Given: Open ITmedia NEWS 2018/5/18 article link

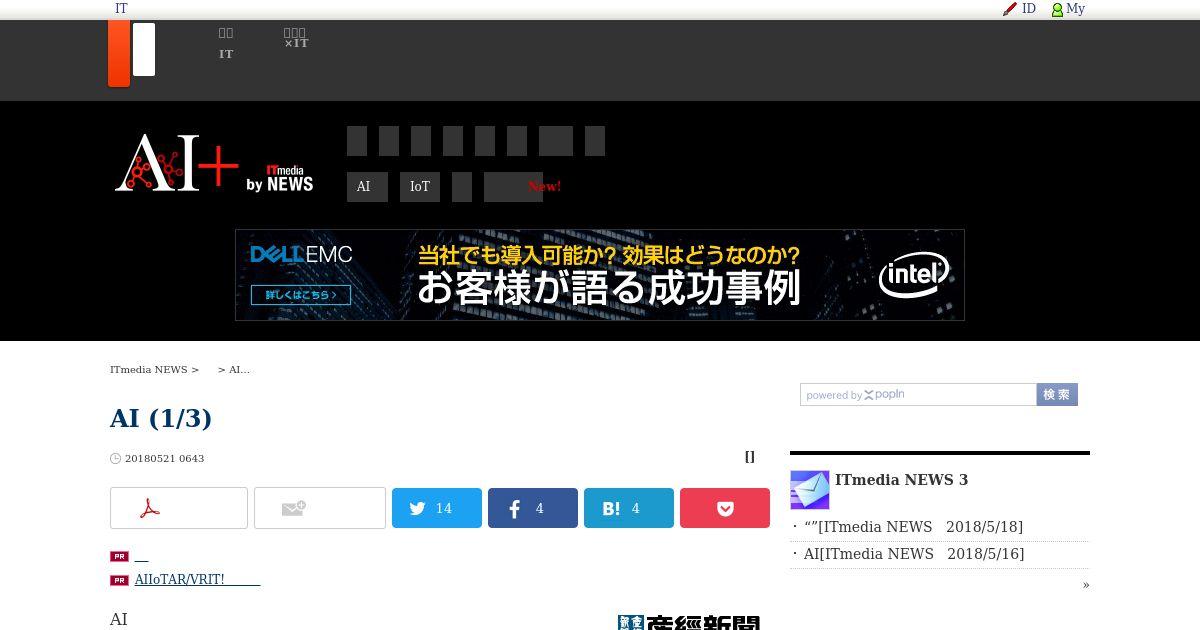Looking at the screenshot, I should point(914,527).
